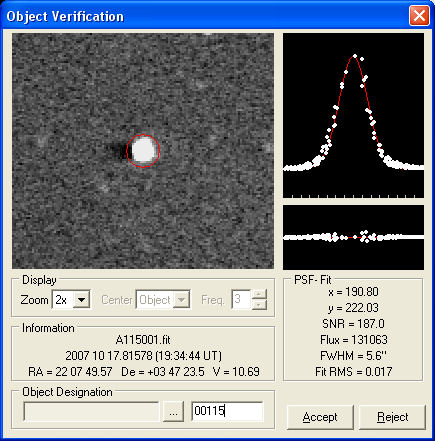Click the PSF fit curve plot
Image resolution: width=435 pixels, height=441 pixels.
pyautogui.click(x=353, y=115)
